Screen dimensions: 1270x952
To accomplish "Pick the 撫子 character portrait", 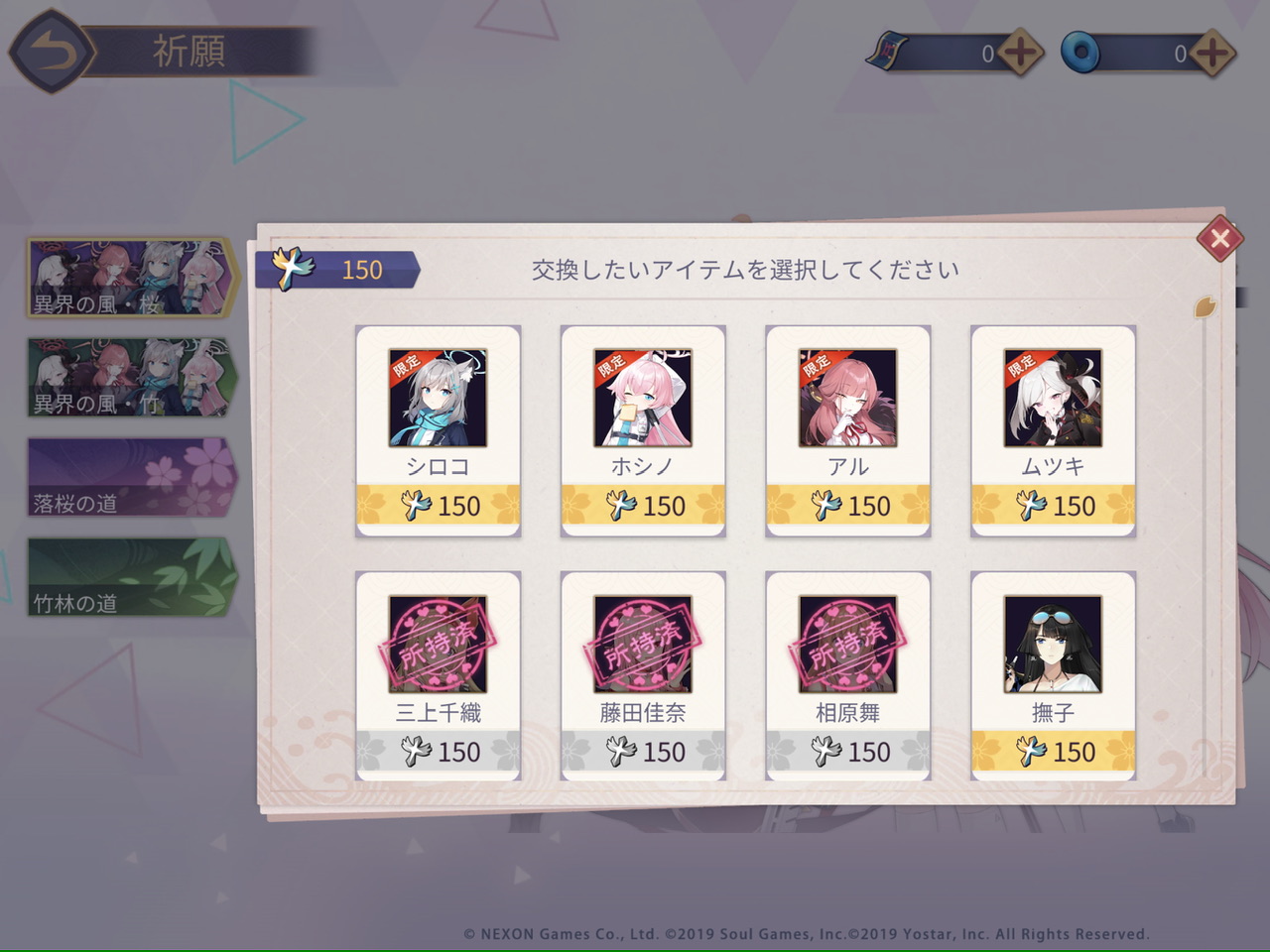I will pyautogui.click(x=1054, y=644).
